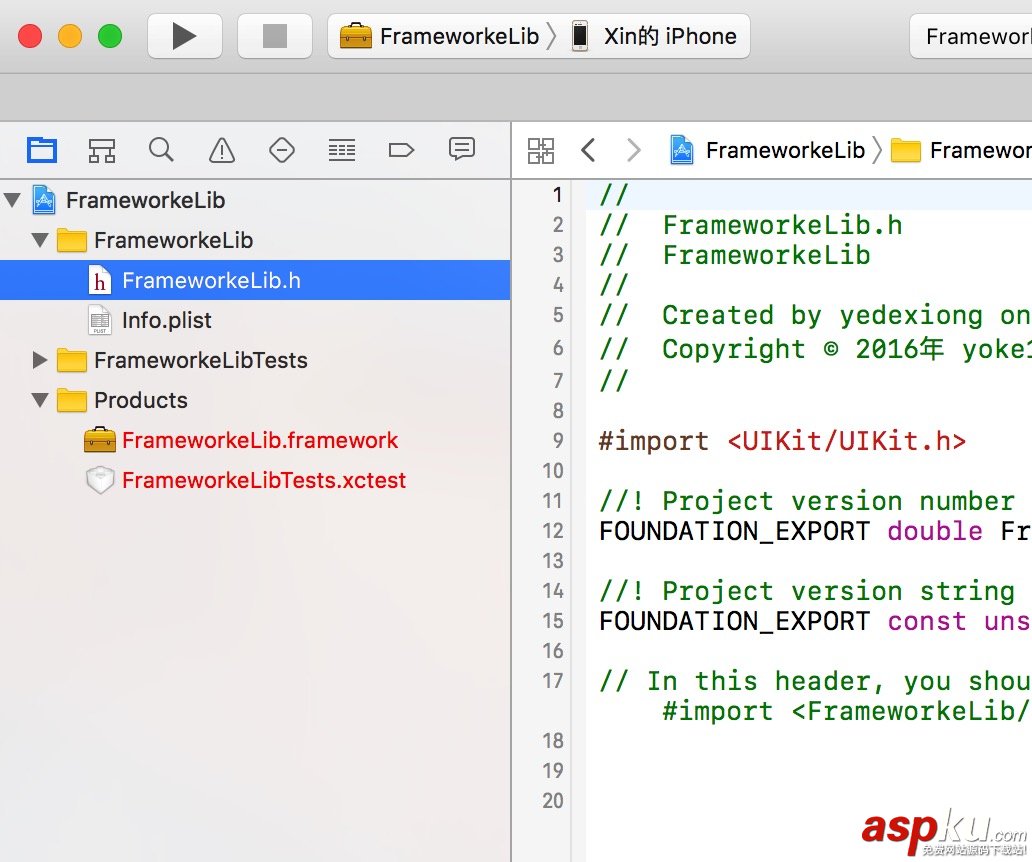Run the project with the Play button

(184, 36)
